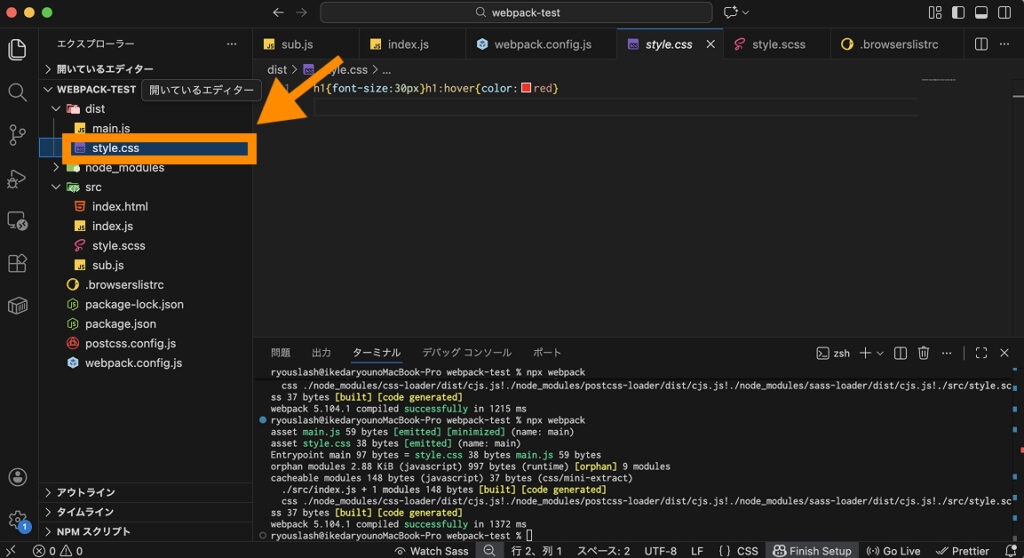Open the Source Control view
The image size is (1024, 558).
tap(17, 135)
